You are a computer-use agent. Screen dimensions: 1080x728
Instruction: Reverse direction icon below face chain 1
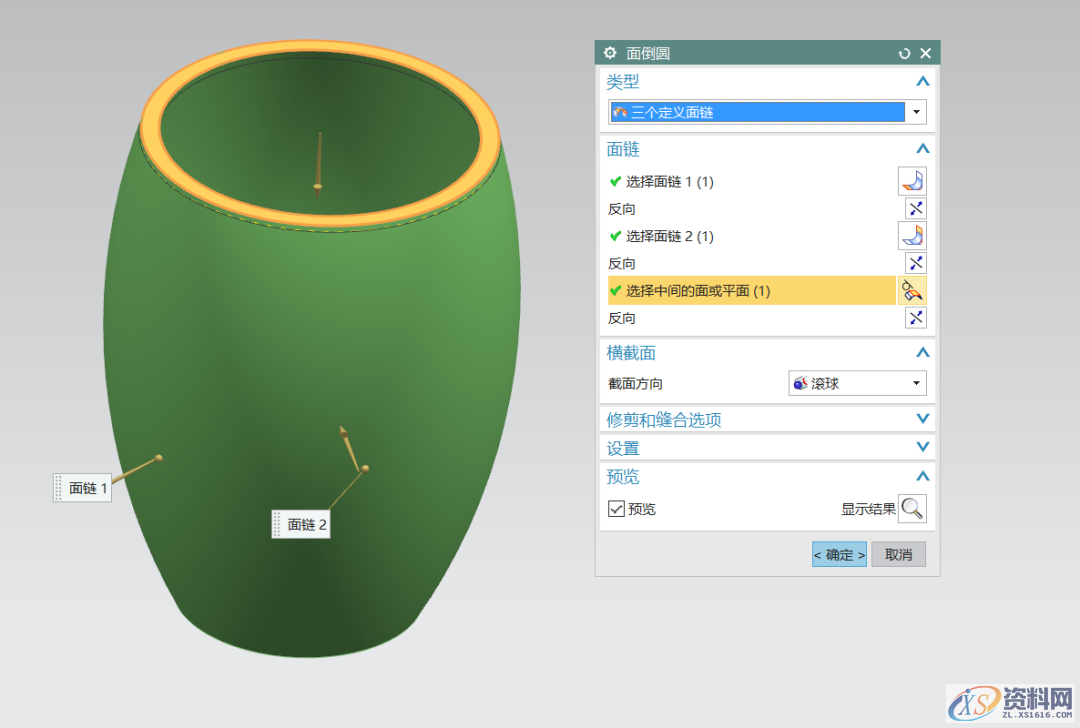915,209
